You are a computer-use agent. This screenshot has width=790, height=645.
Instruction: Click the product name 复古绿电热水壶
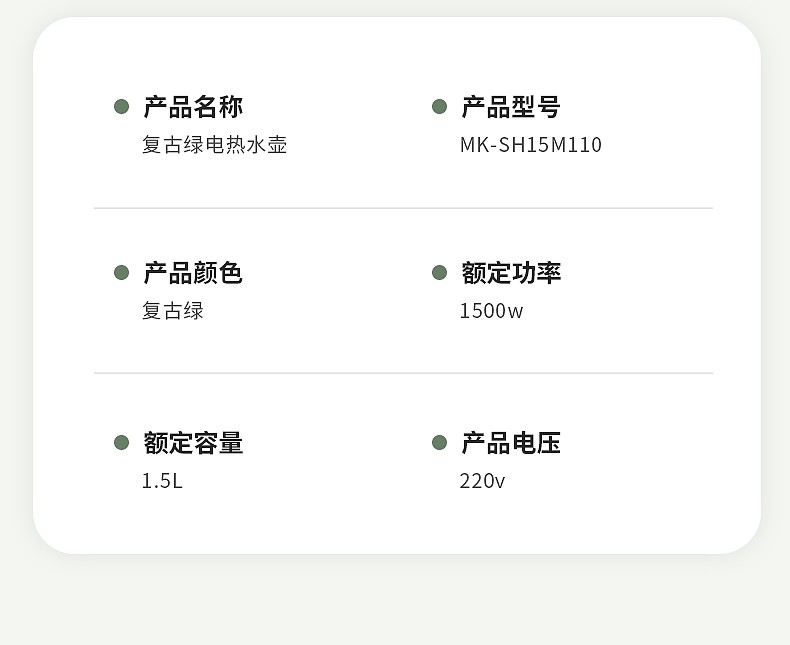click(215, 145)
